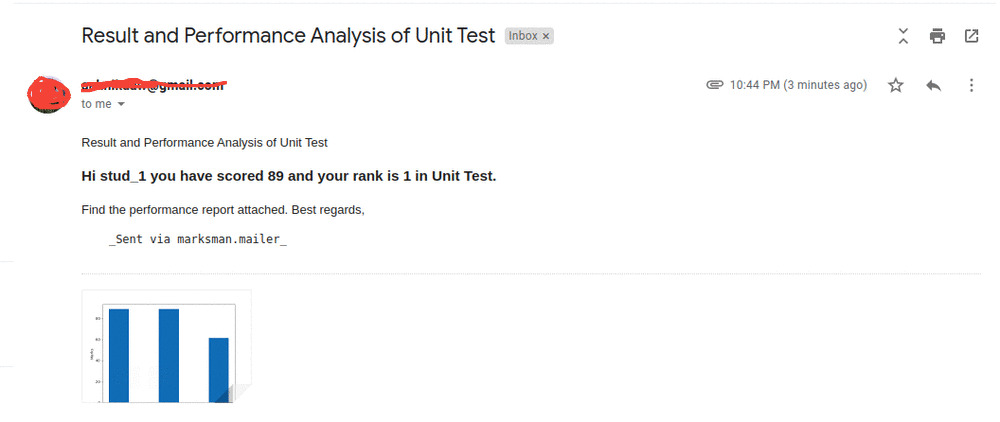This screenshot has width=1000, height=422.
Task: Open the email in a new window
Action: (971, 36)
